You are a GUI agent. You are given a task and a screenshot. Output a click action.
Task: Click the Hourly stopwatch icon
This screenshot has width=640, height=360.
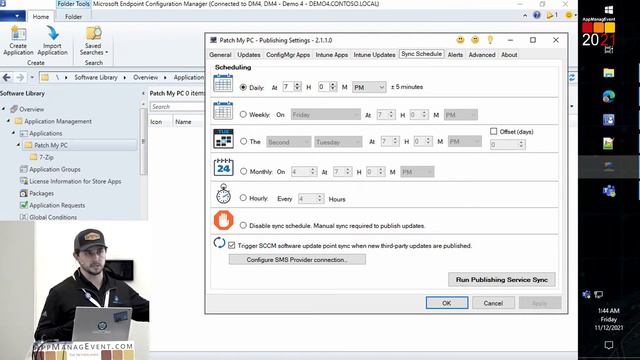[223, 194]
